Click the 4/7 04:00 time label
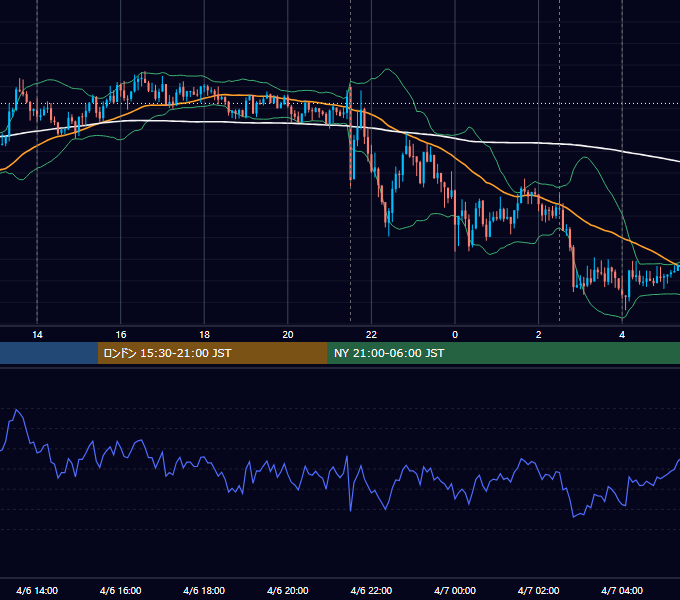Viewport: 680px width, 600px height. [x=622, y=590]
